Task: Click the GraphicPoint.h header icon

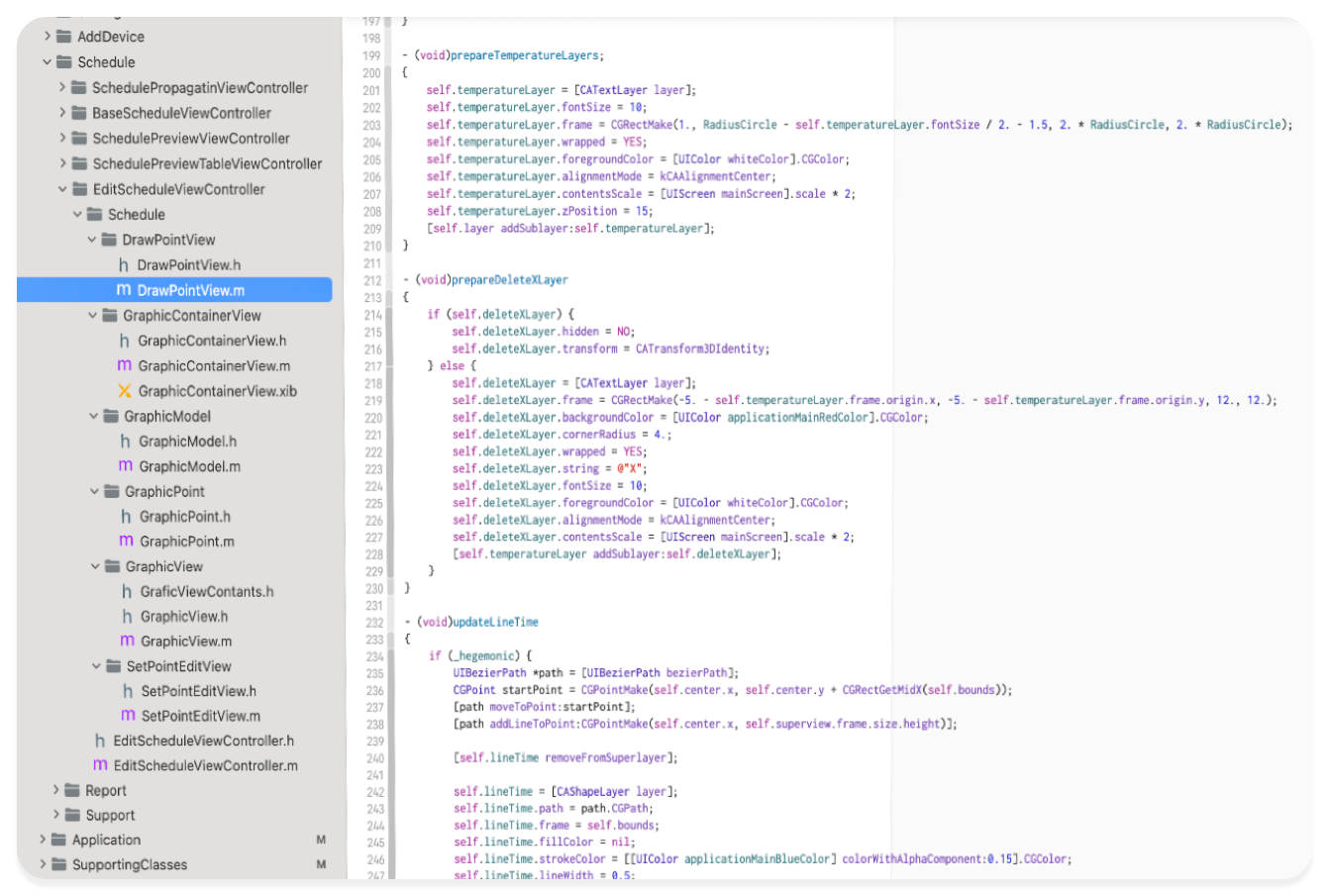Action: tap(126, 517)
